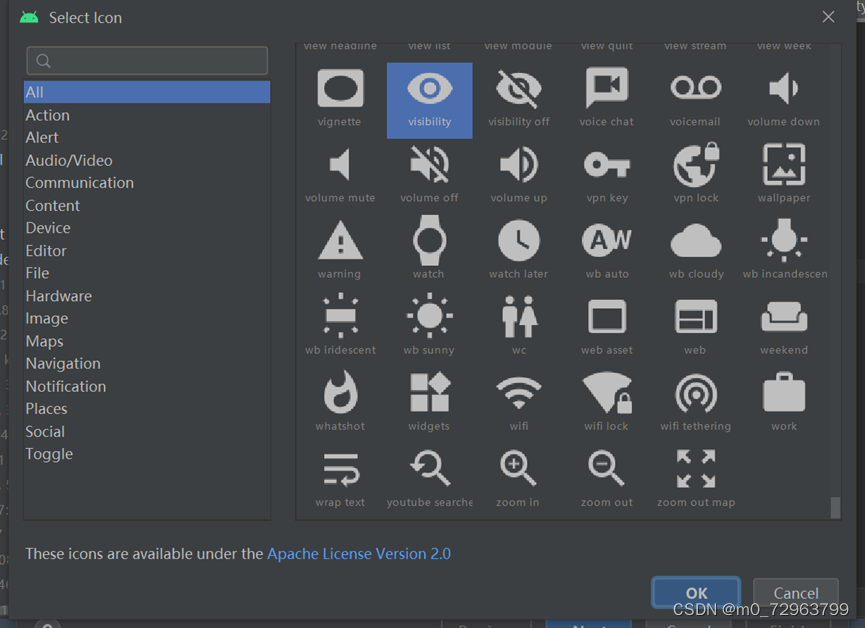This screenshot has height=628, width=865.
Task: Open the Audio/Video category
Action: [x=69, y=159]
